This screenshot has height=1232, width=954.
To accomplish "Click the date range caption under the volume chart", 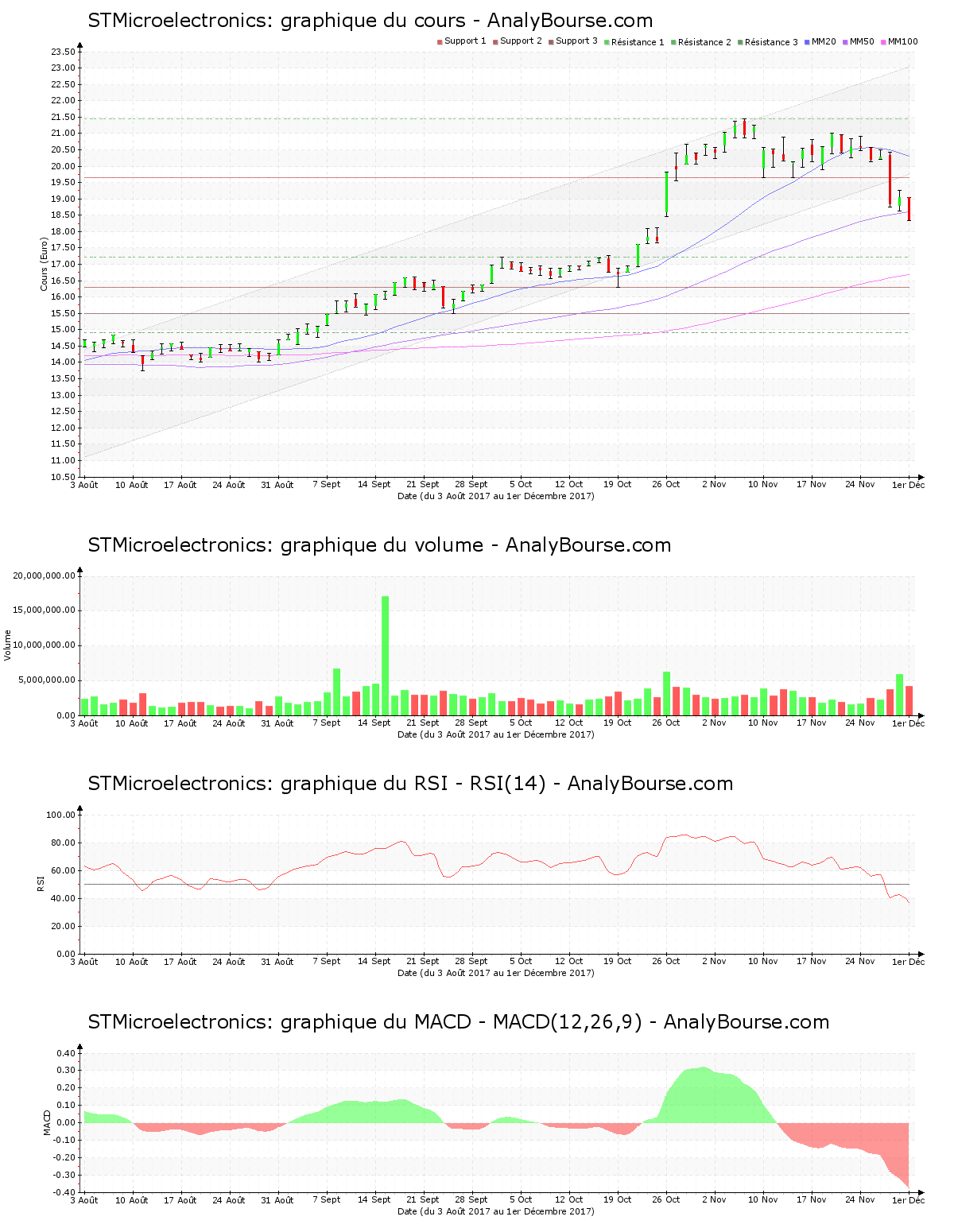I will pyautogui.click(x=496, y=734).
